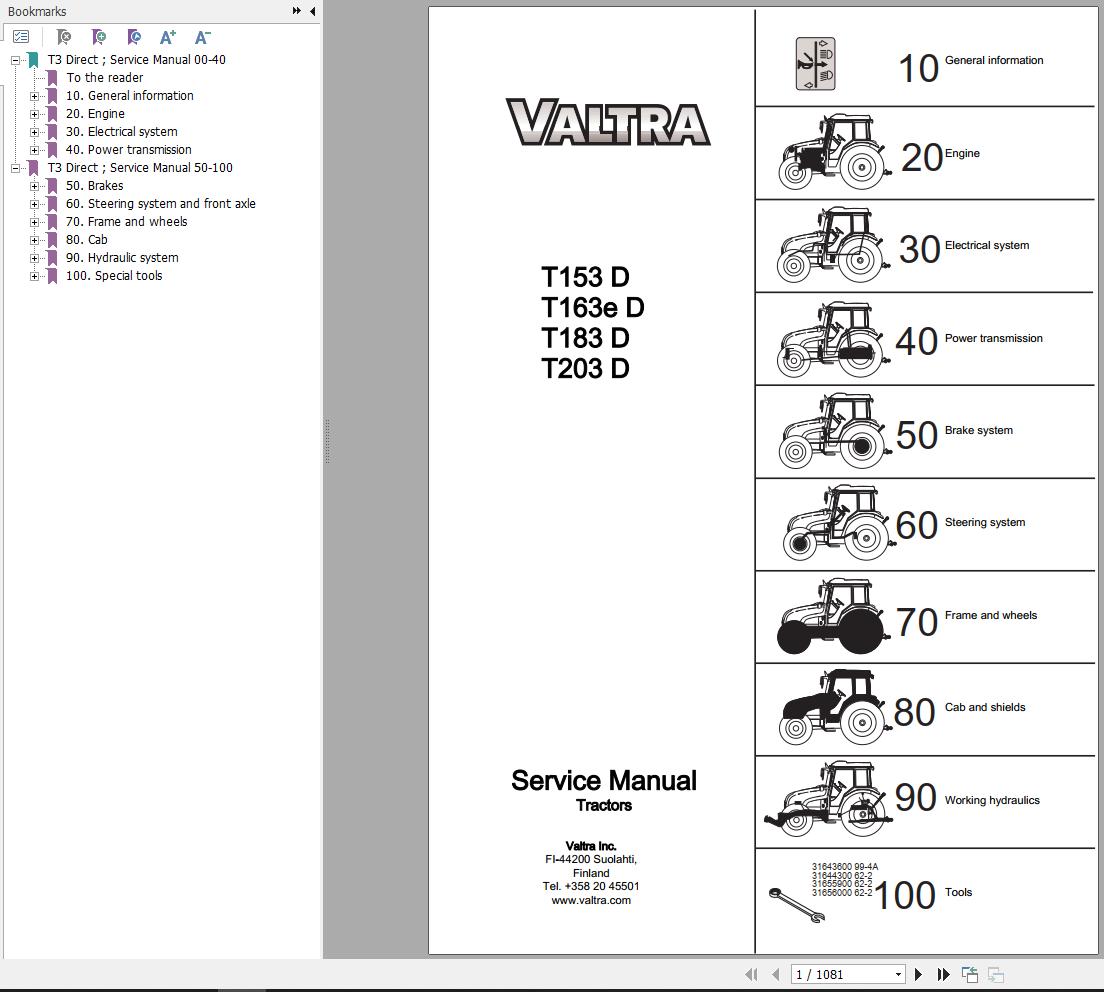Expand the 30. Electrical system bookmark

click(34, 132)
